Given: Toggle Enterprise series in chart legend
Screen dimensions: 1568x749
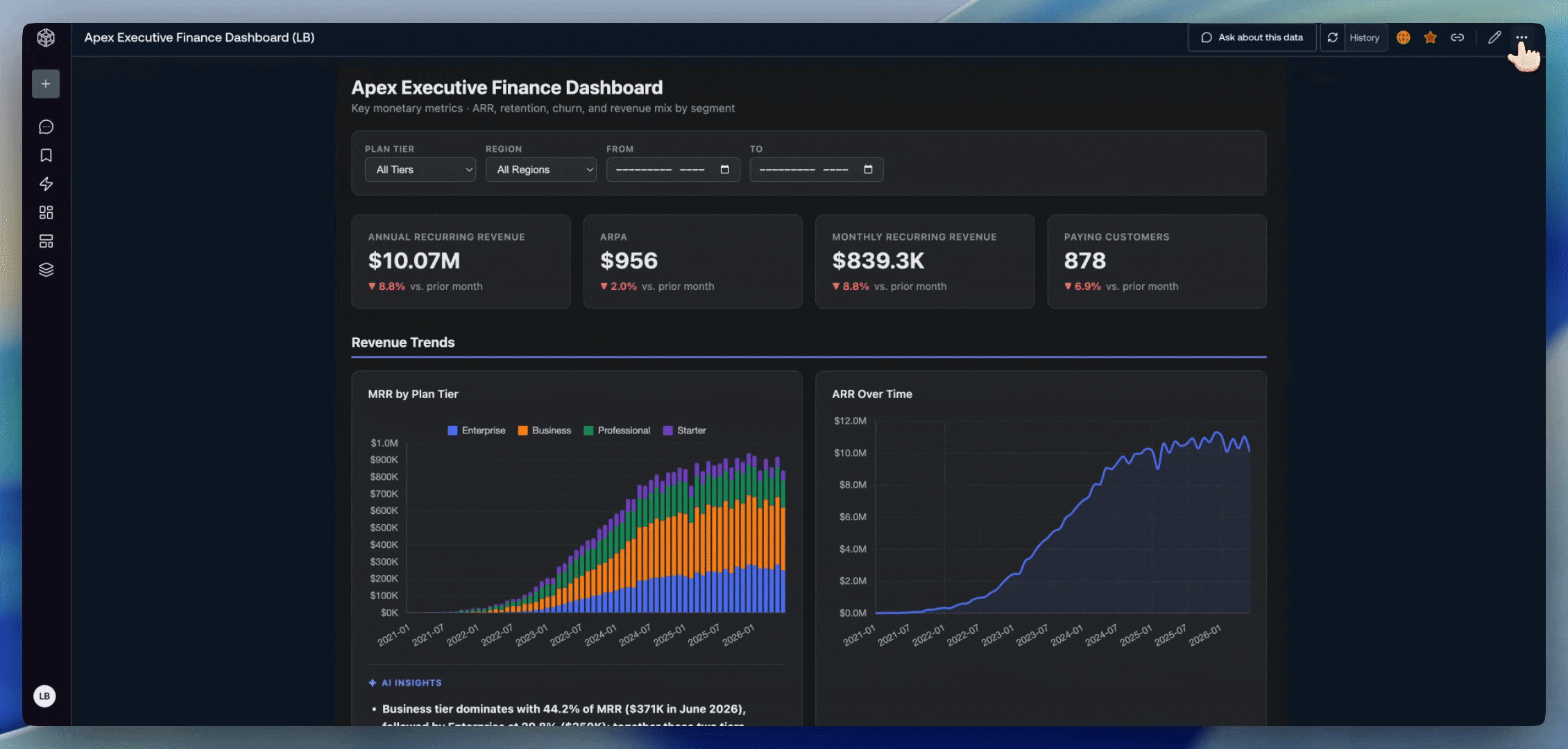Looking at the screenshot, I should pyautogui.click(x=477, y=431).
